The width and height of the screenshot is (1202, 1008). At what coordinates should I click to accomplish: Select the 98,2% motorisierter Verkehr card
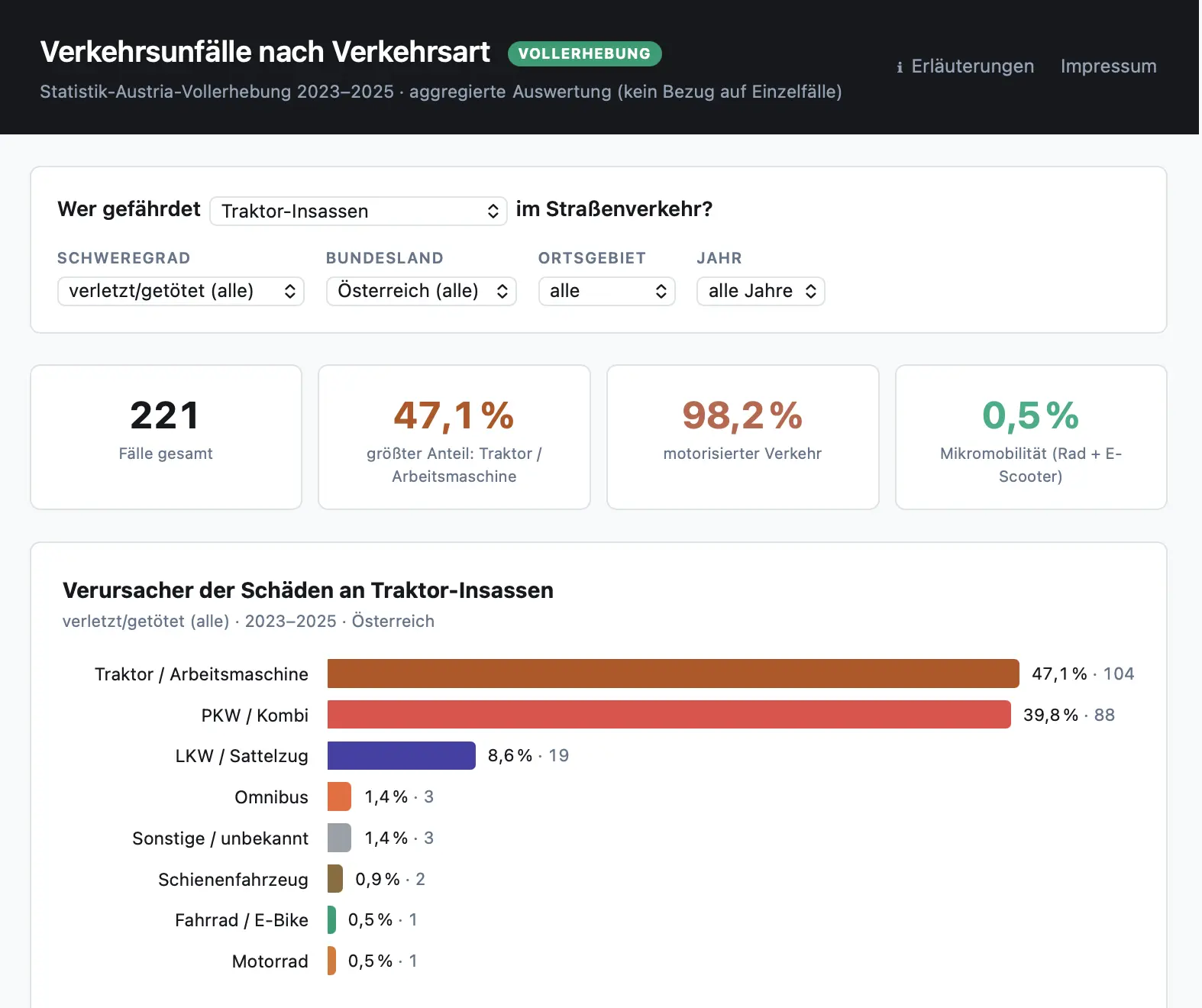click(x=743, y=437)
